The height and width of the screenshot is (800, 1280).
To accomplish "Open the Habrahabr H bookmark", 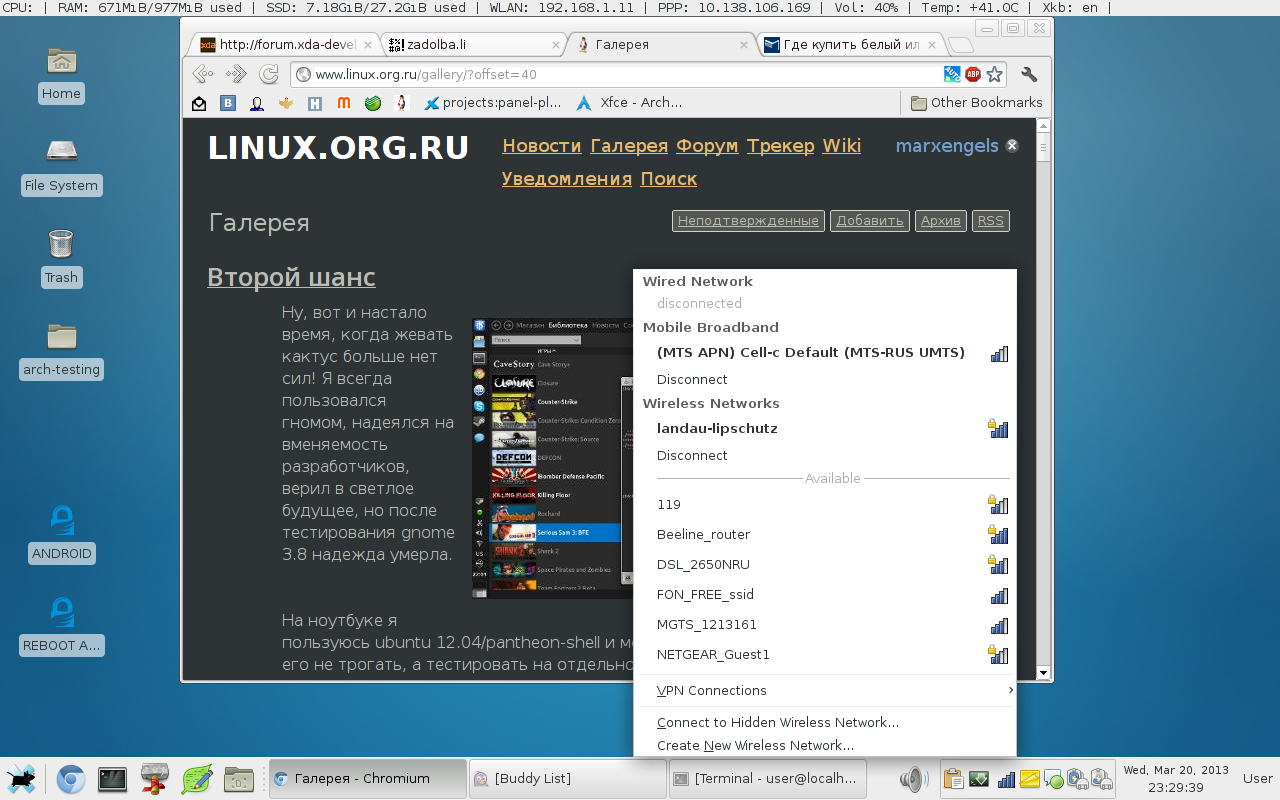I will coord(315,102).
